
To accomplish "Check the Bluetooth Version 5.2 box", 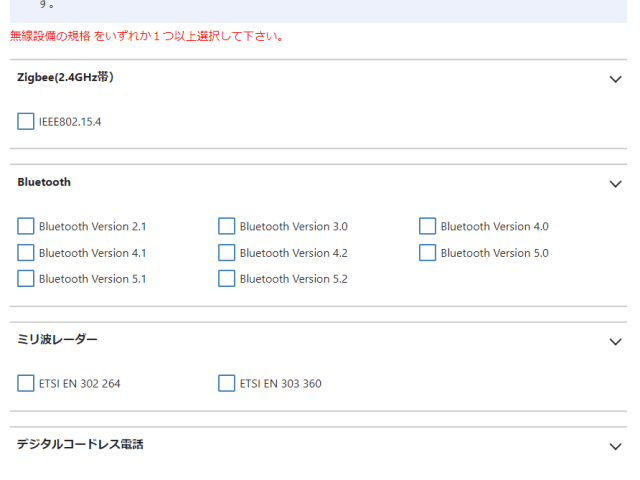I will [x=227, y=279].
